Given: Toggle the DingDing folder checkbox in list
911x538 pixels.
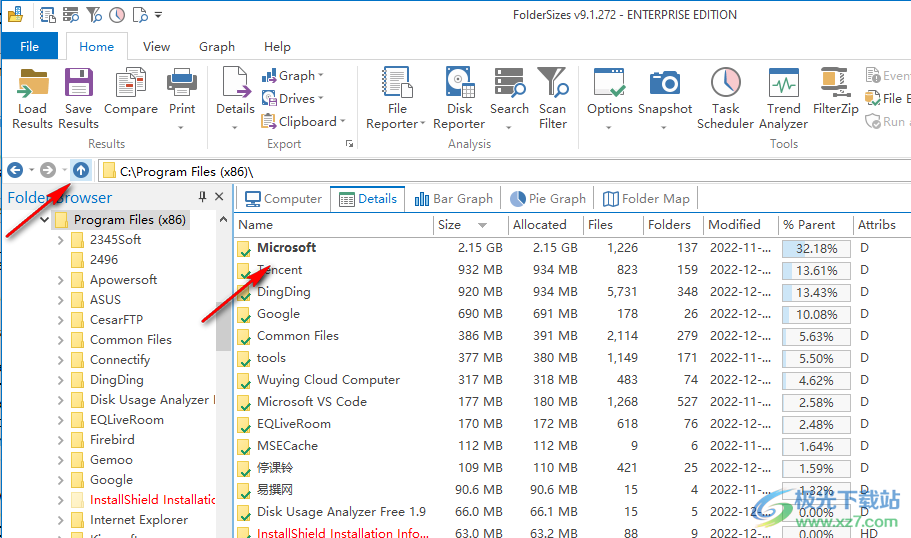Looking at the screenshot, I should (x=244, y=293).
